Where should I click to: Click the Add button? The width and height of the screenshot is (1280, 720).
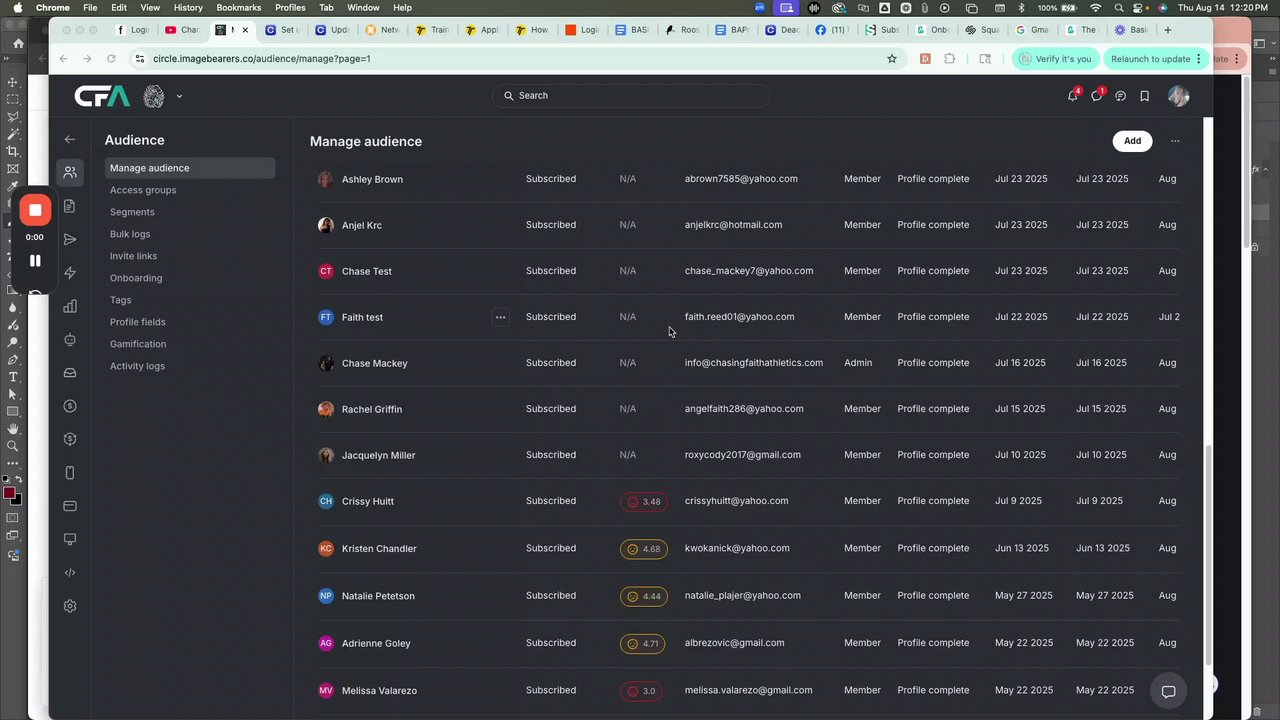(x=1132, y=141)
